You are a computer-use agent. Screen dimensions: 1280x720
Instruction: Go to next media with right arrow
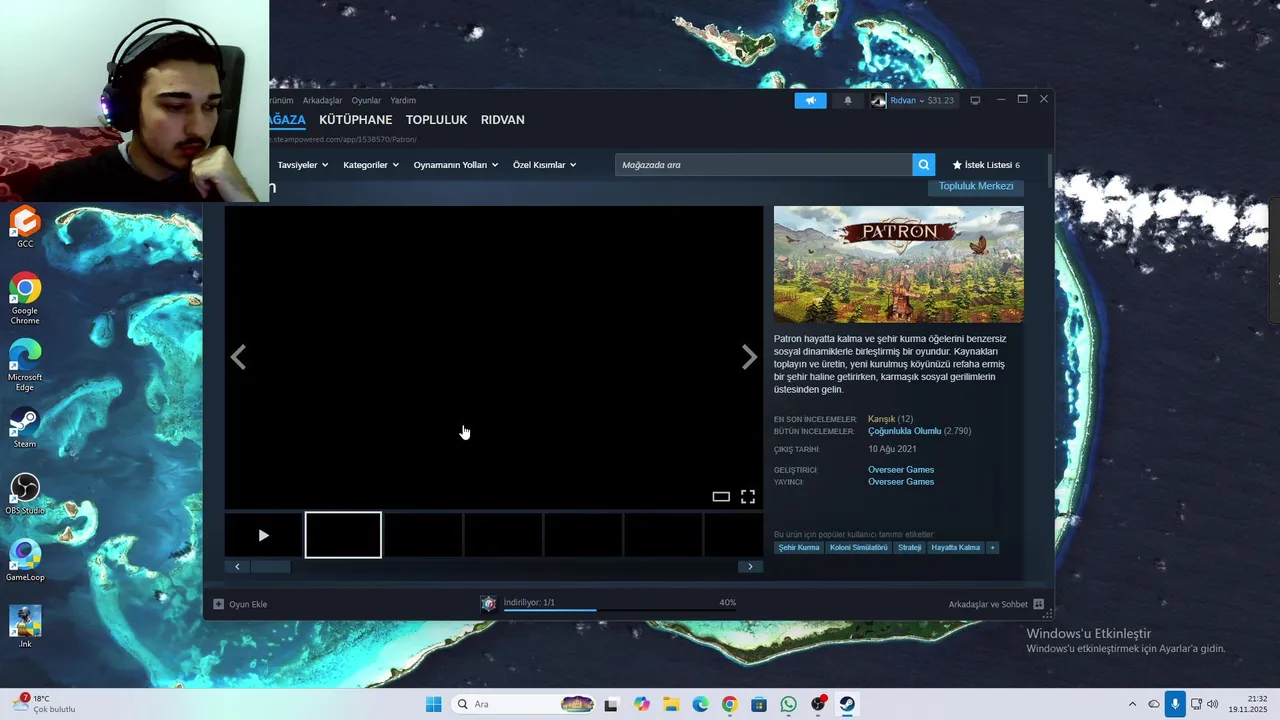click(749, 357)
